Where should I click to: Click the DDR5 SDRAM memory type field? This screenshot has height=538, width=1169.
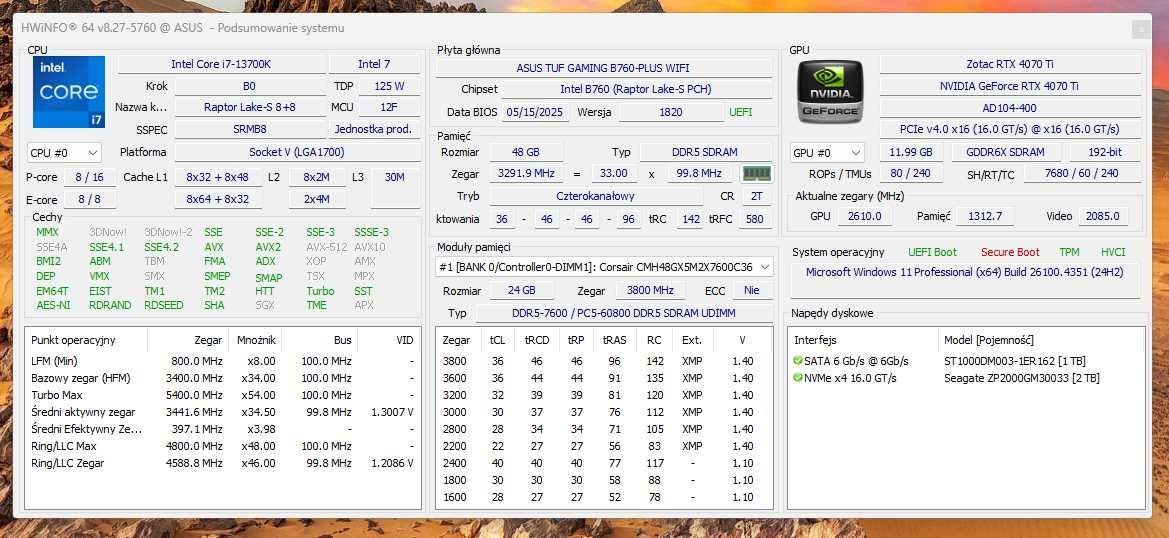click(705, 153)
